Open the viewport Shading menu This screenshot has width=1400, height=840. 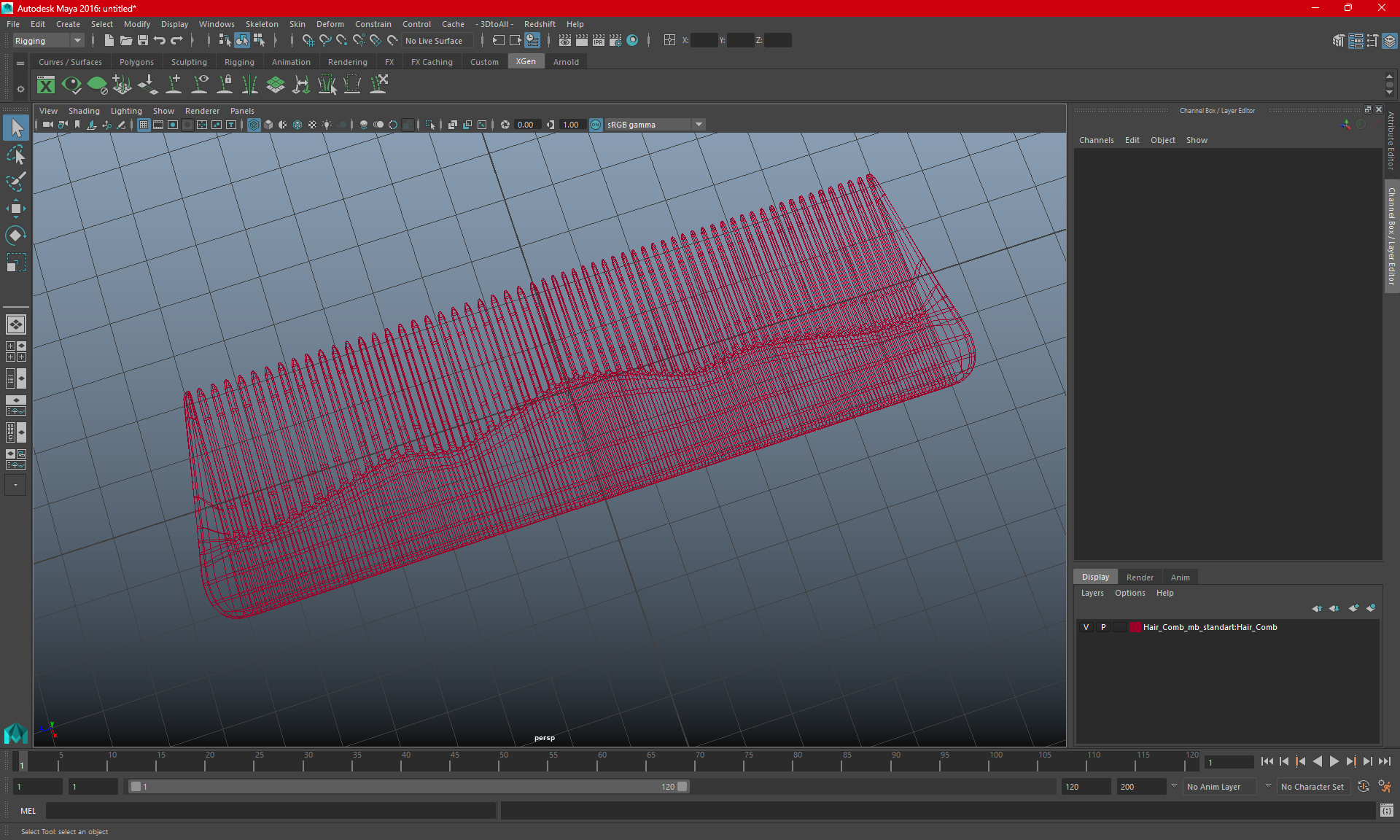(84, 111)
